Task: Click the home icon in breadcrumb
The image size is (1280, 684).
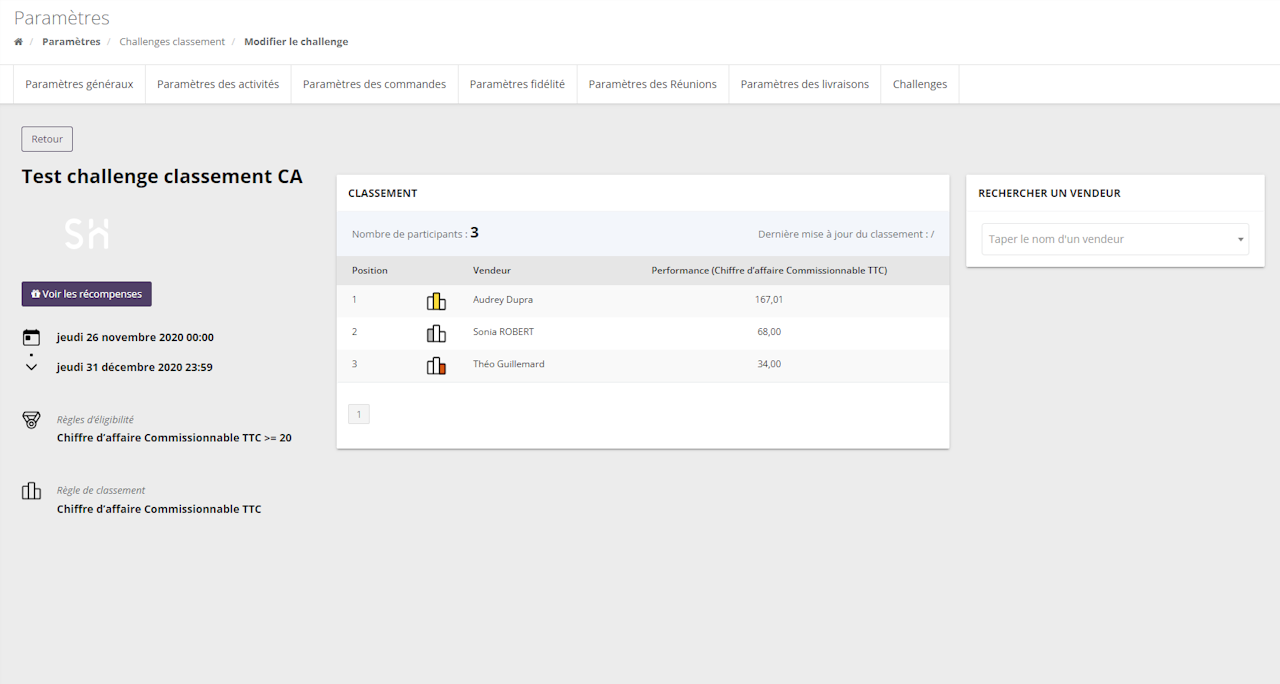Action: (x=18, y=42)
